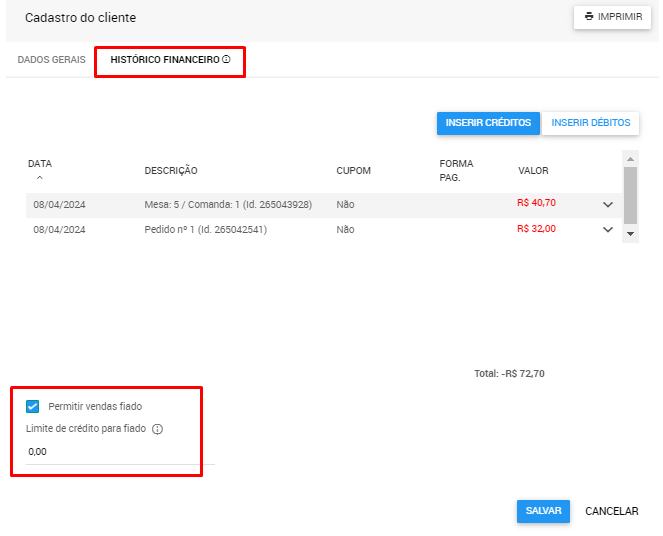Toggle the Permitir vendas fiado checkbox
Viewport: 663px width, 536px height.
coord(33,406)
